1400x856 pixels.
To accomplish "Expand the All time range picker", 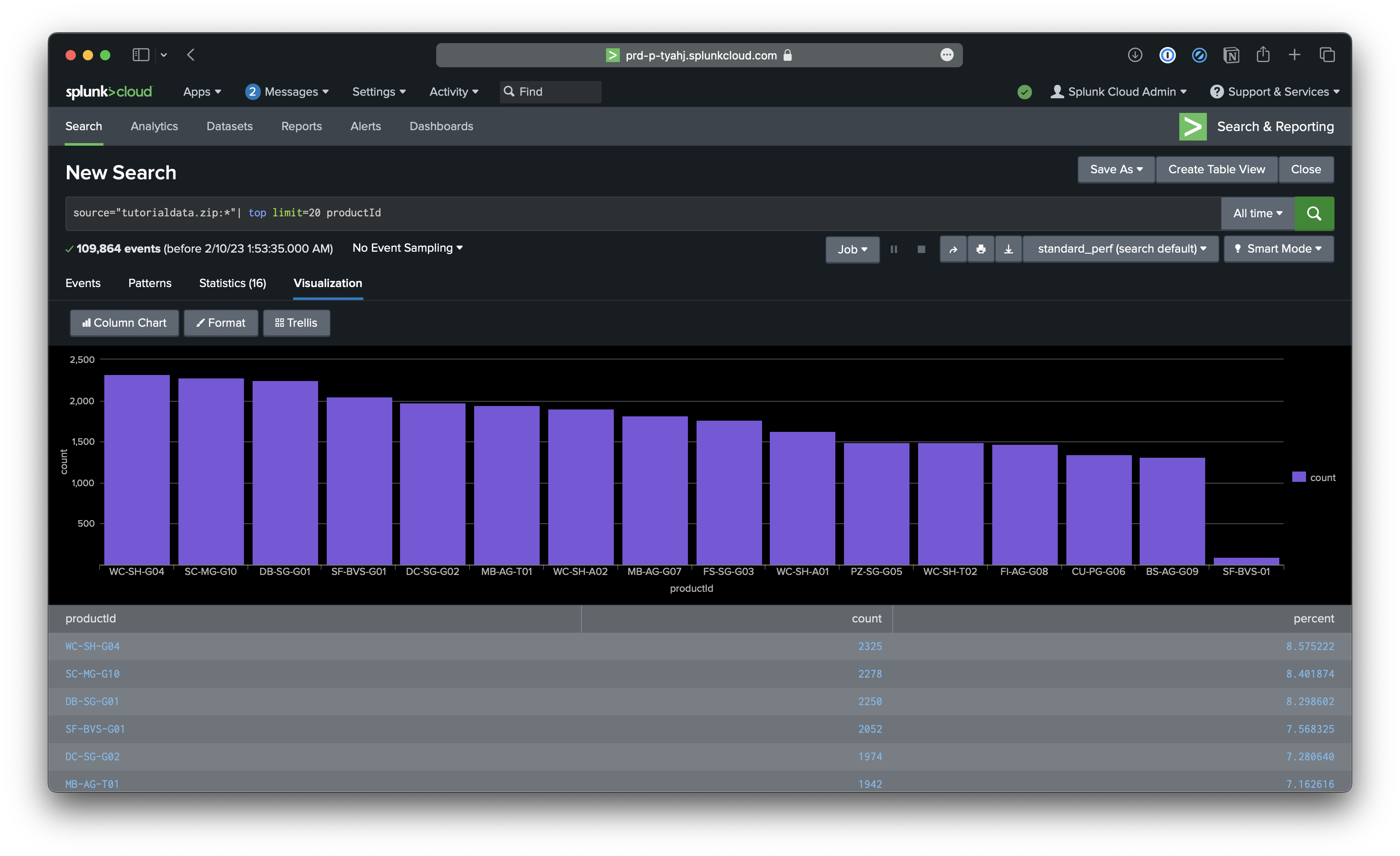I will pyautogui.click(x=1257, y=214).
